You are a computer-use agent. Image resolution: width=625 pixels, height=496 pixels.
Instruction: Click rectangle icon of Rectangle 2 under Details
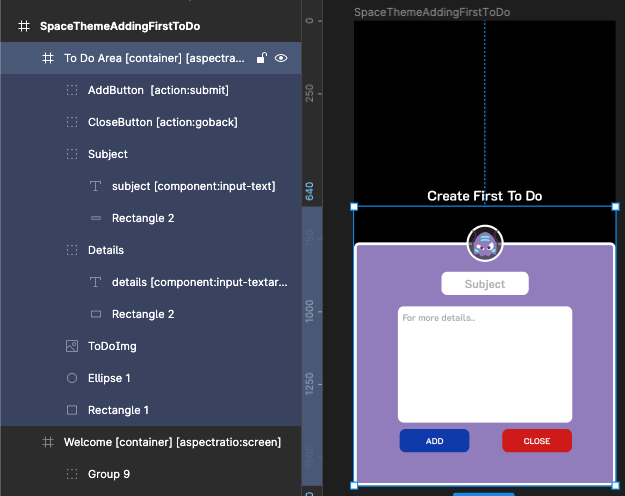click(96, 314)
